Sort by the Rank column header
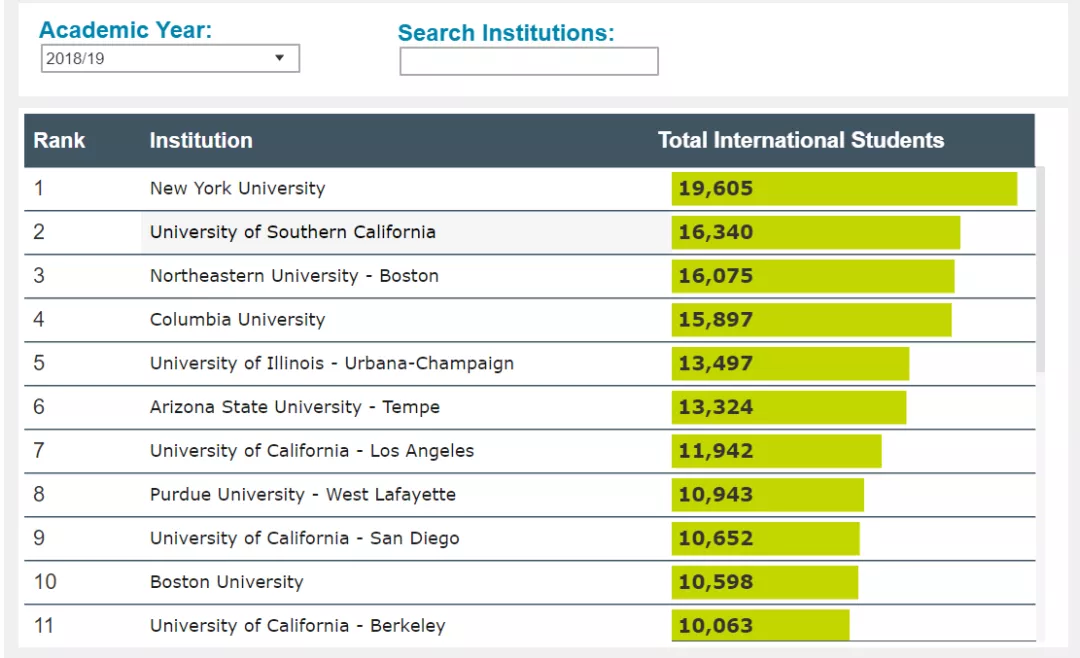1080x658 pixels. coord(60,141)
